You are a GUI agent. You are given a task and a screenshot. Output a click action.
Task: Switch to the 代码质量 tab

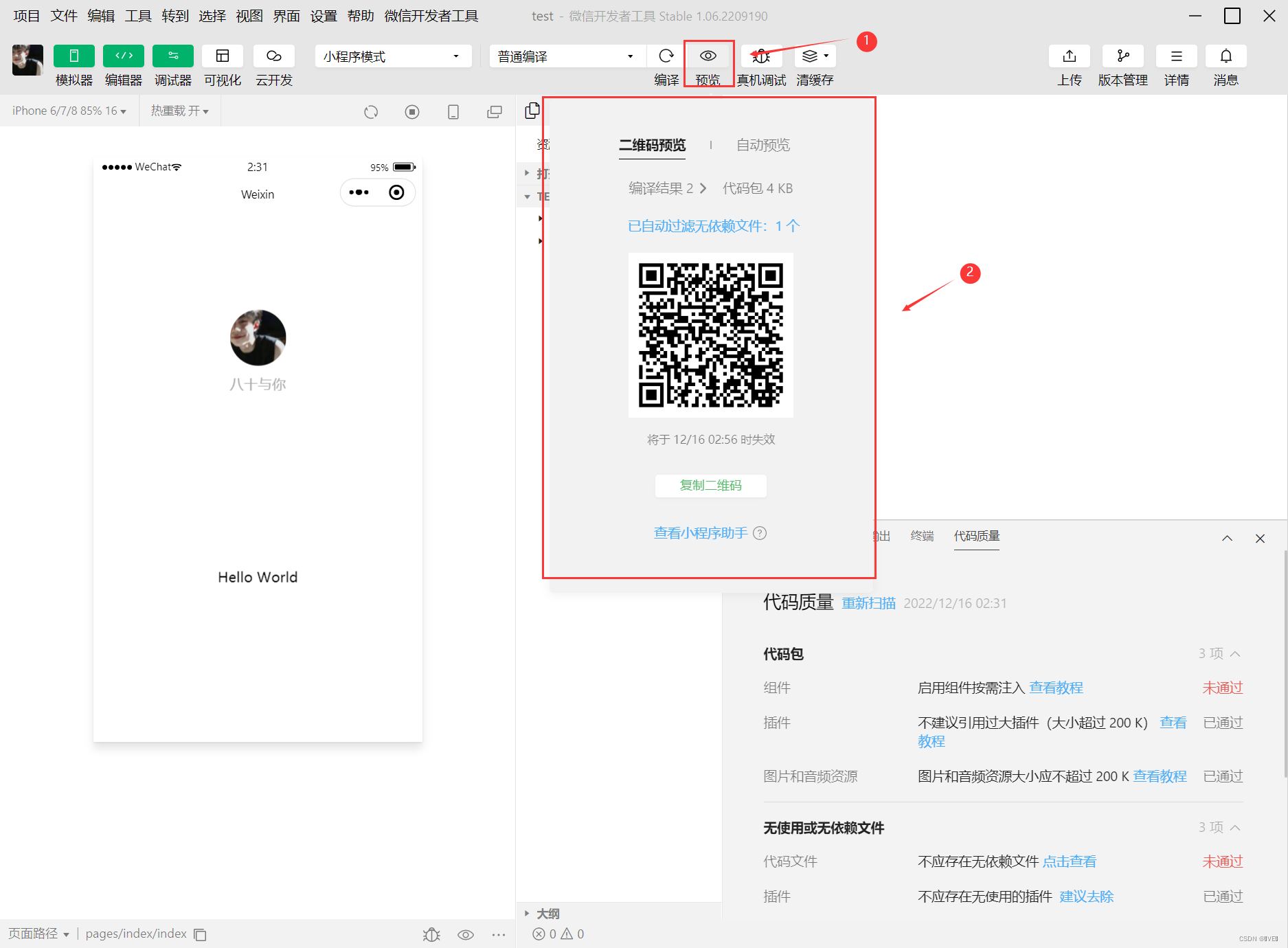[977, 536]
